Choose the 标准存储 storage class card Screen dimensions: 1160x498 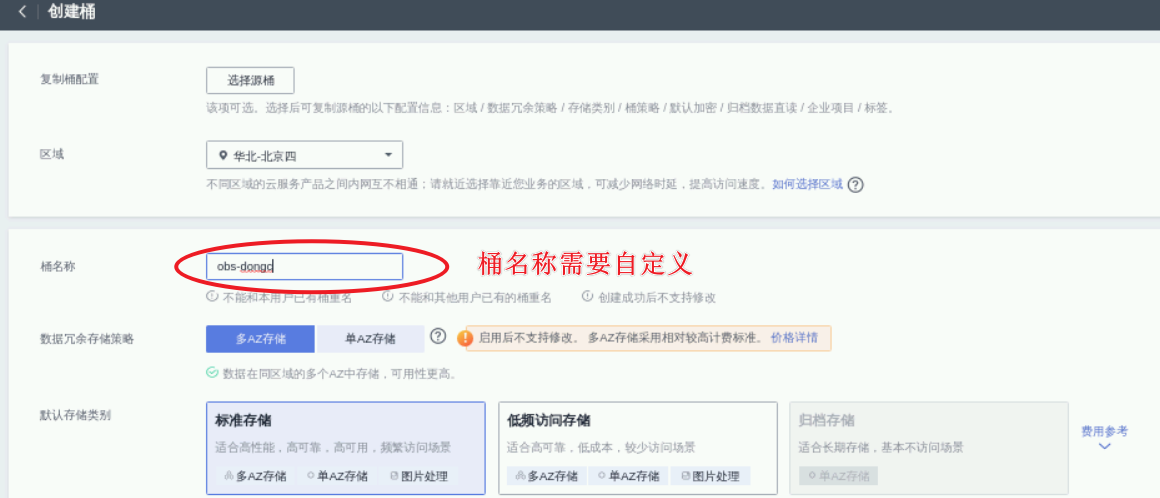tap(345, 448)
